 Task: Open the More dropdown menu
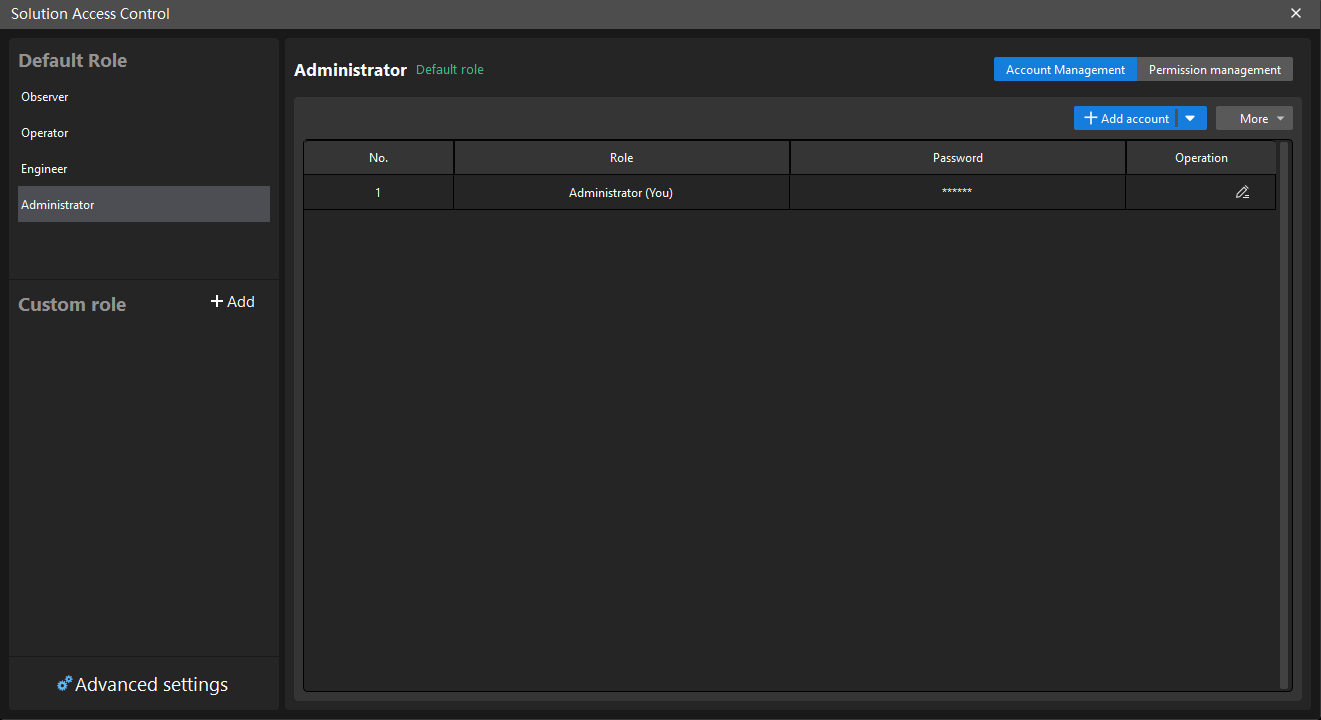click(x=1254, y=118)
